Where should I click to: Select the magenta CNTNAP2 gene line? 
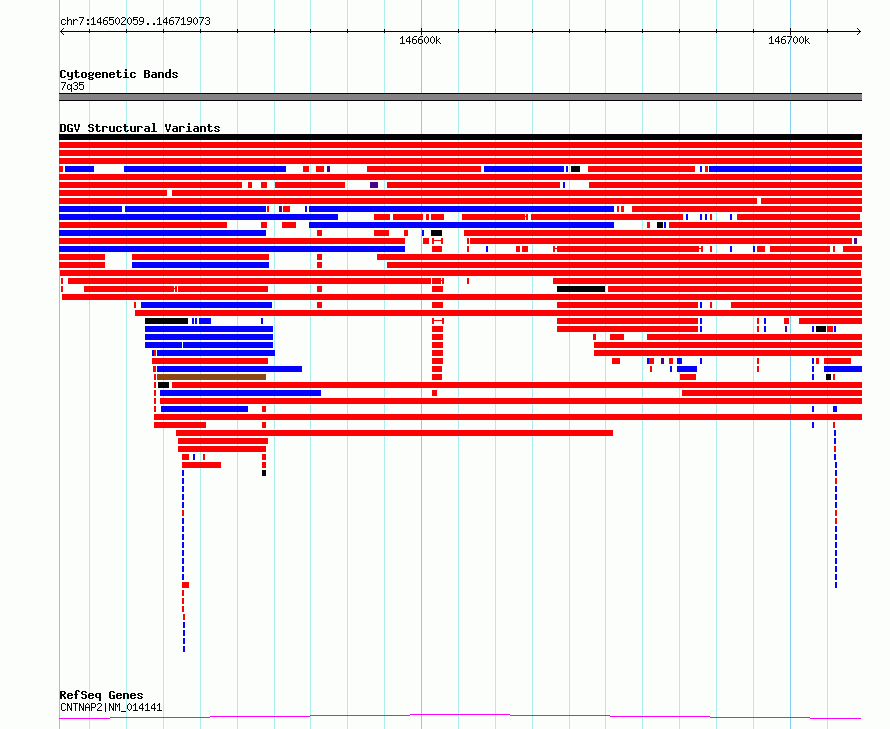pos(460,717)
